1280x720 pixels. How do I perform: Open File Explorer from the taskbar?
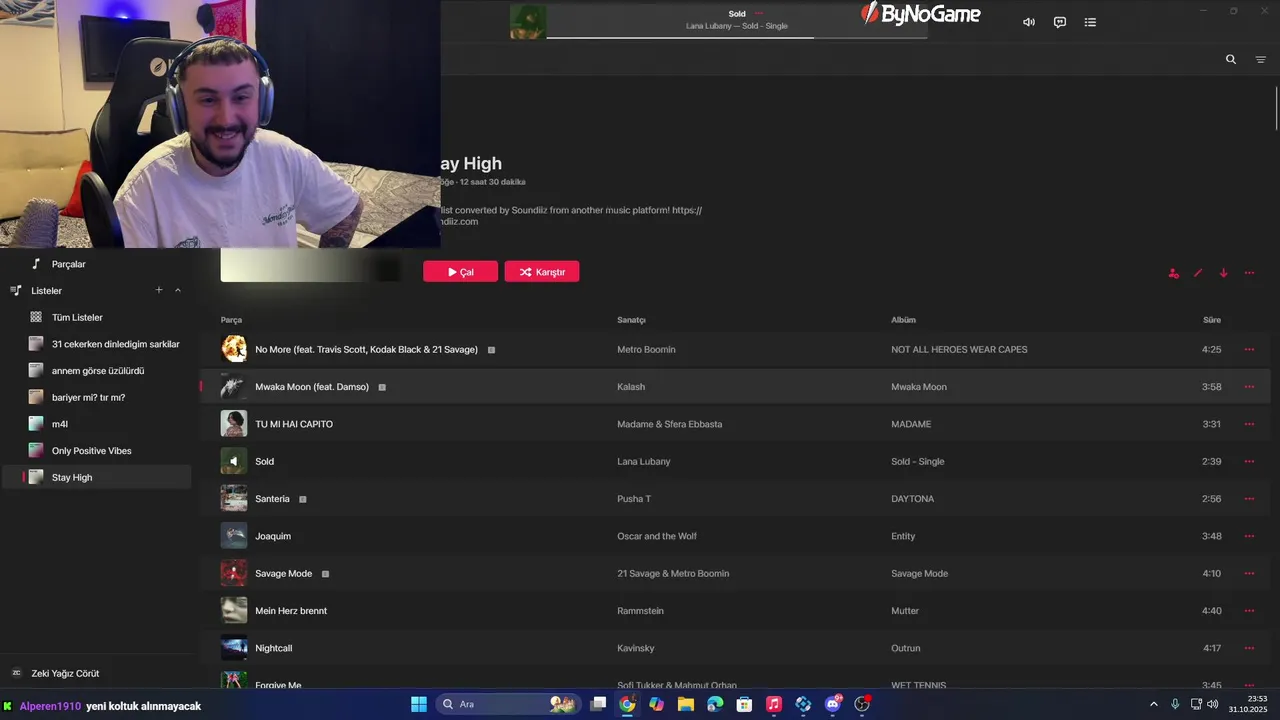click(685, 704)
